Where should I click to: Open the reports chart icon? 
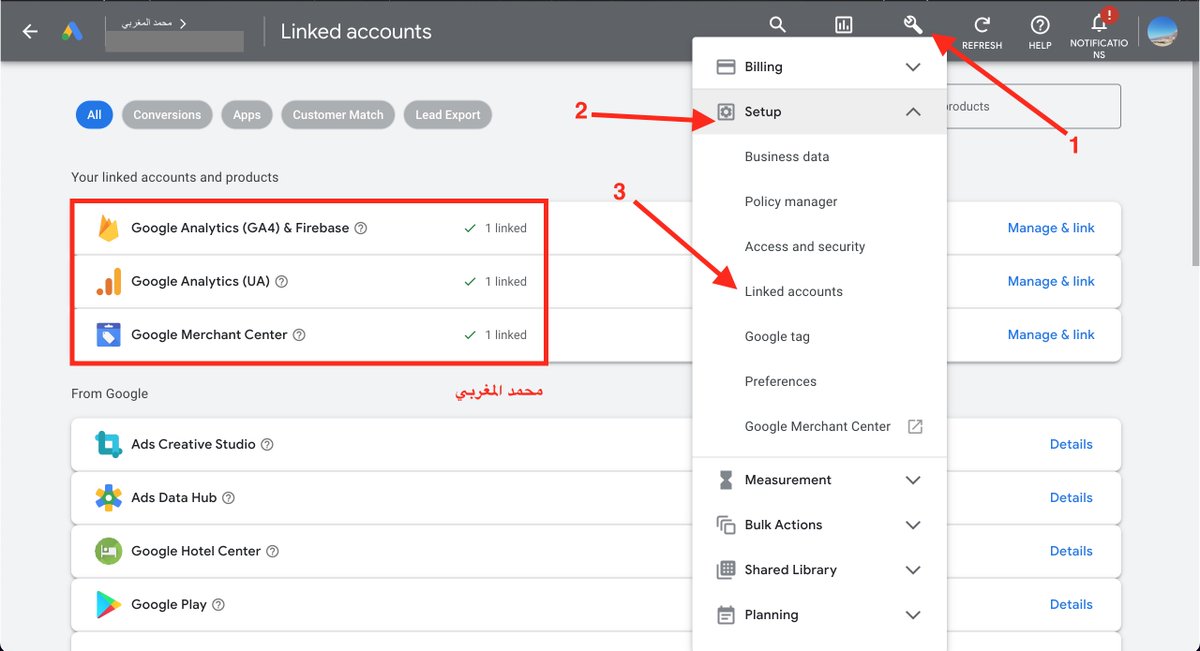pos(844,26)
